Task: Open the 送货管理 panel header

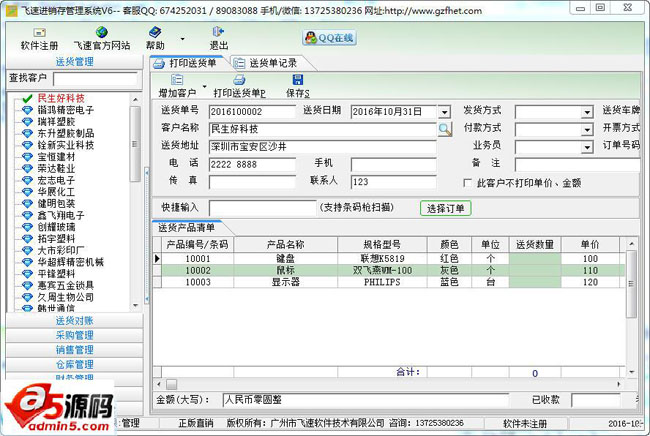Action: tap(75, 62)
